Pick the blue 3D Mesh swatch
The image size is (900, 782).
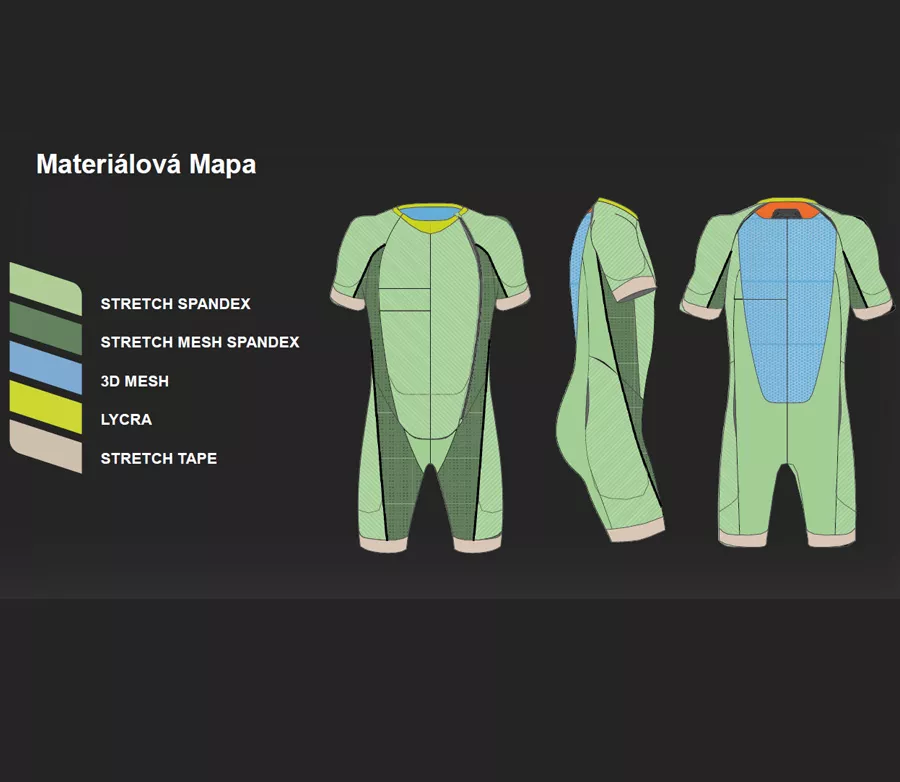(45, 369)
